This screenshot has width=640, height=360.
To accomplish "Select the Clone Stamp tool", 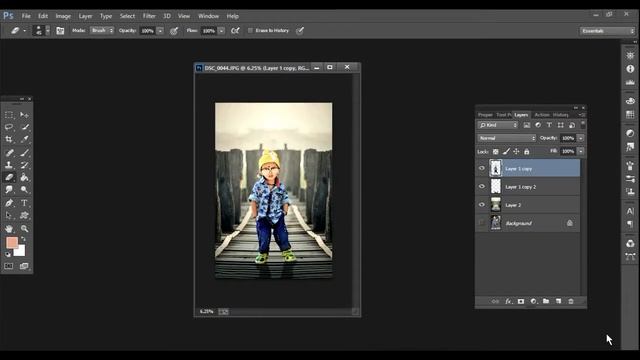I will coord(9,165).
